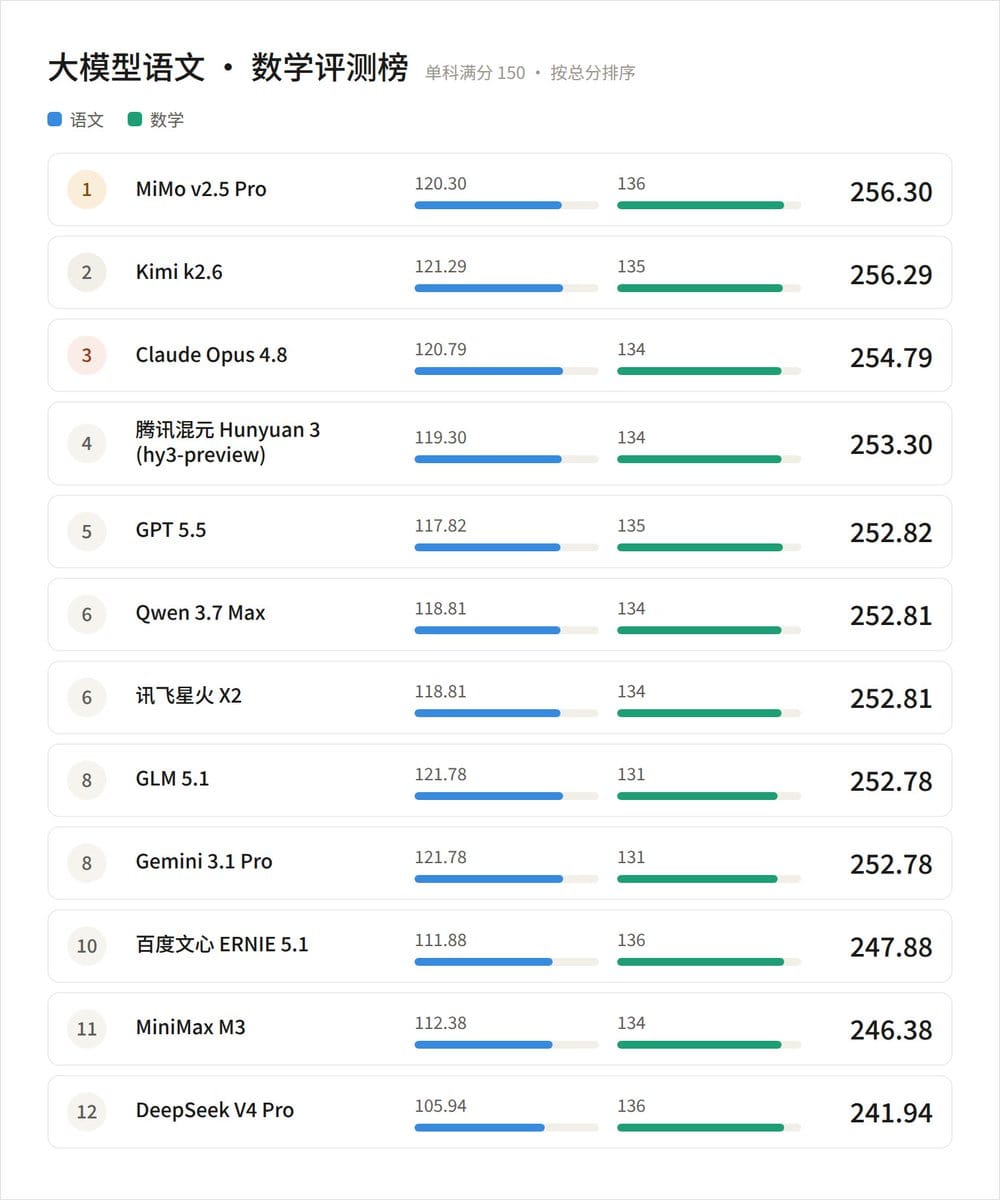Click the Gemini 3.1 Pro model name
Viewport: 1000px width, 1200px height.
(x=204, y=862)
